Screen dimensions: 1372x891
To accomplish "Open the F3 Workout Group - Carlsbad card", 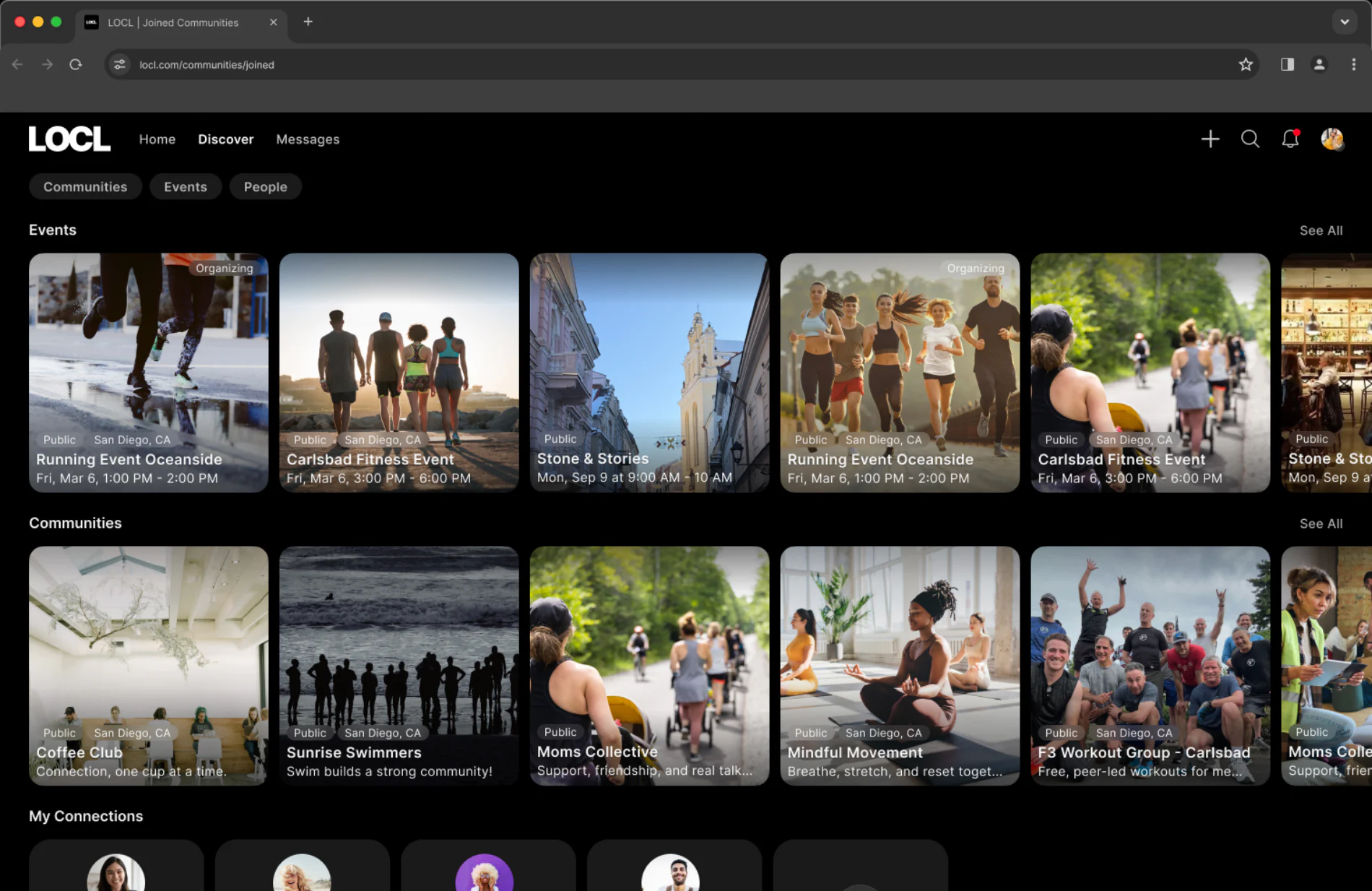I will point(1150,666).
